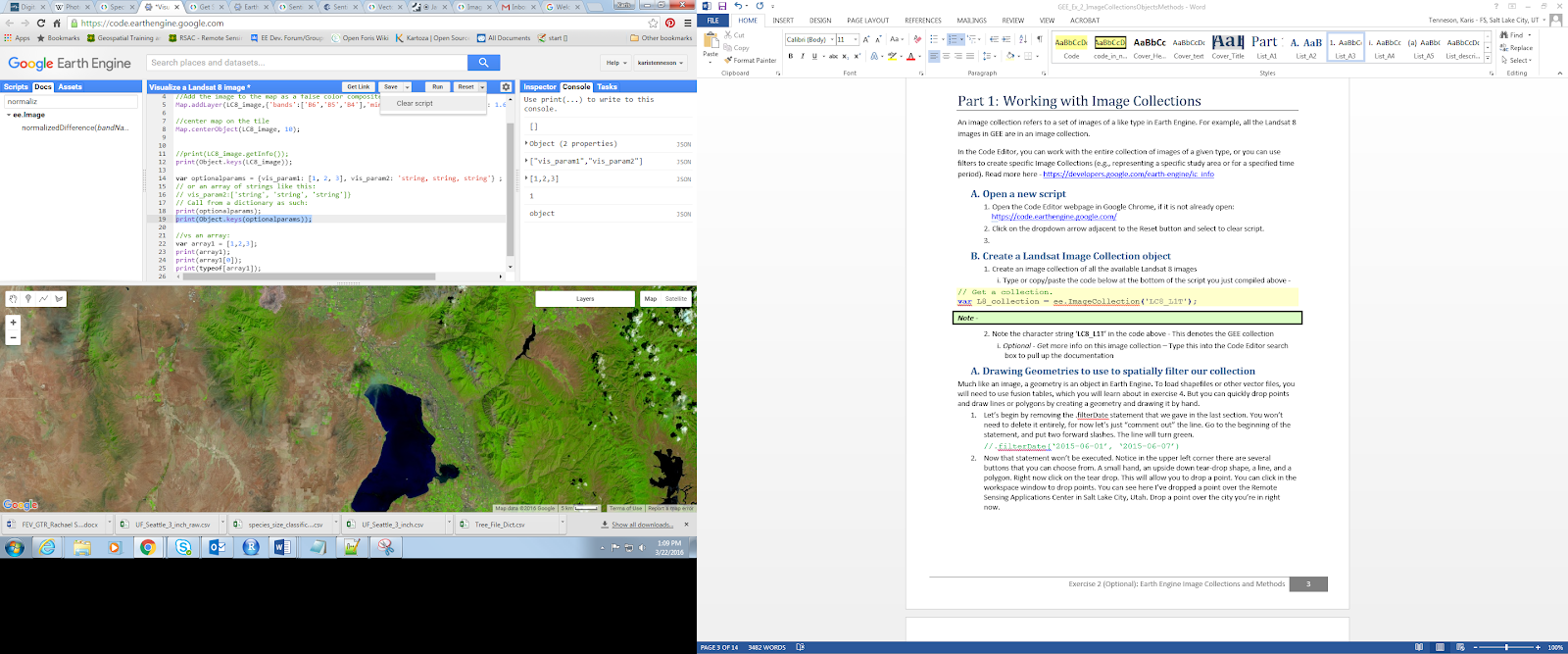The width and height of the screenshot is (1568, 654).
Task: Open the Help dropdown in Earth Engine
Action: click(x=615, y=62)
